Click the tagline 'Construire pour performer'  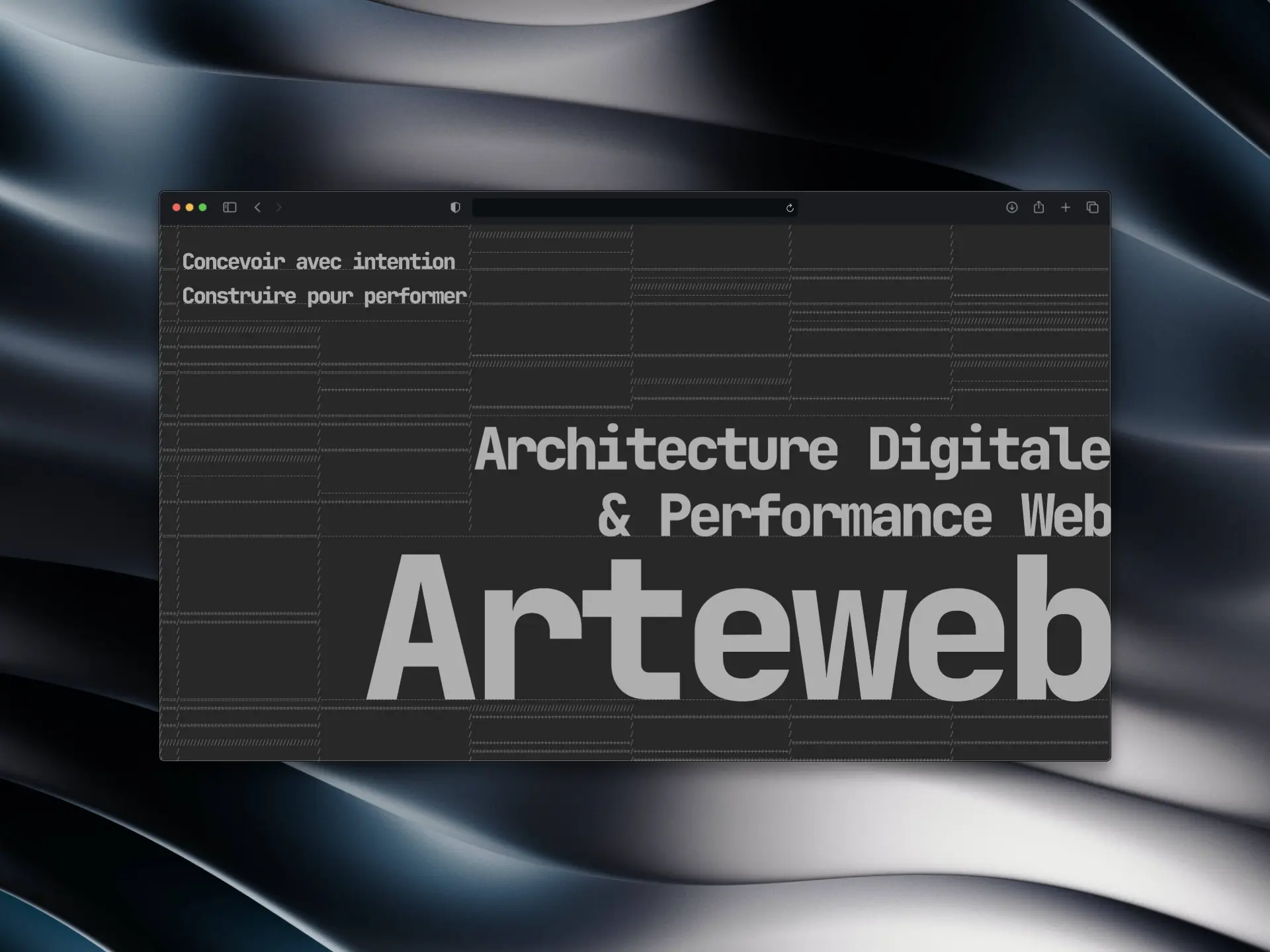click(x=325, y=295)
